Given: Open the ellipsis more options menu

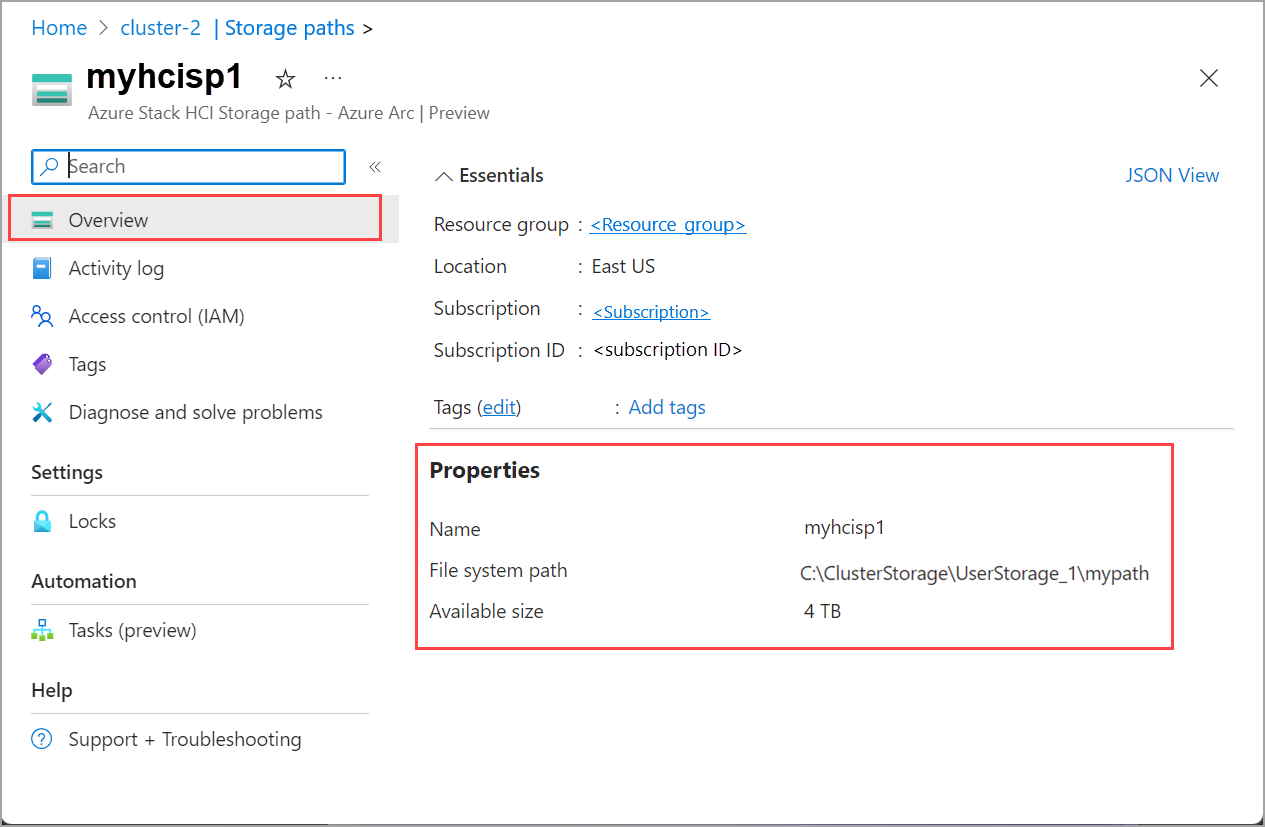Looking at the screenshot, I should pos(333,79).
